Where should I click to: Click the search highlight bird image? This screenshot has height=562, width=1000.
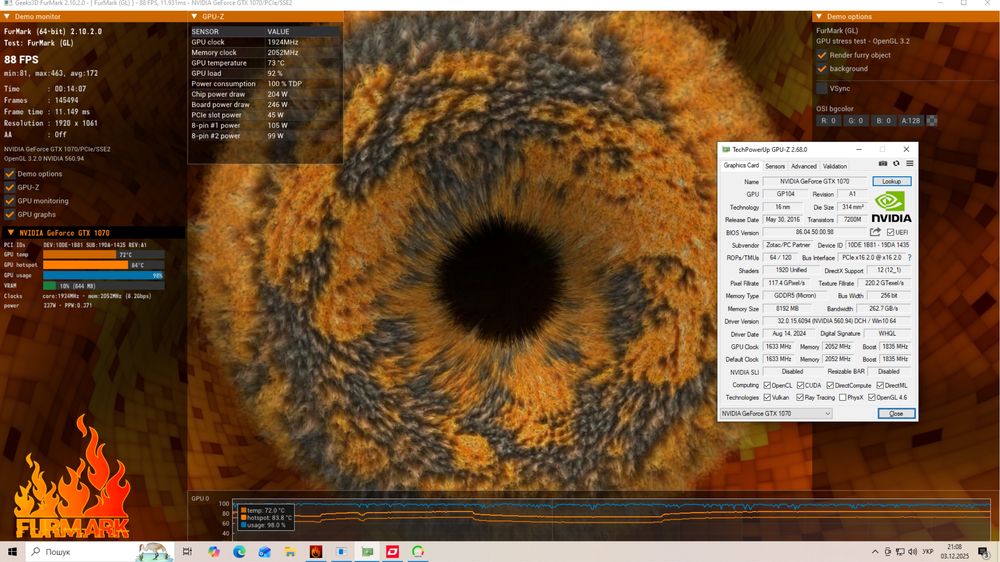point(153,551)
